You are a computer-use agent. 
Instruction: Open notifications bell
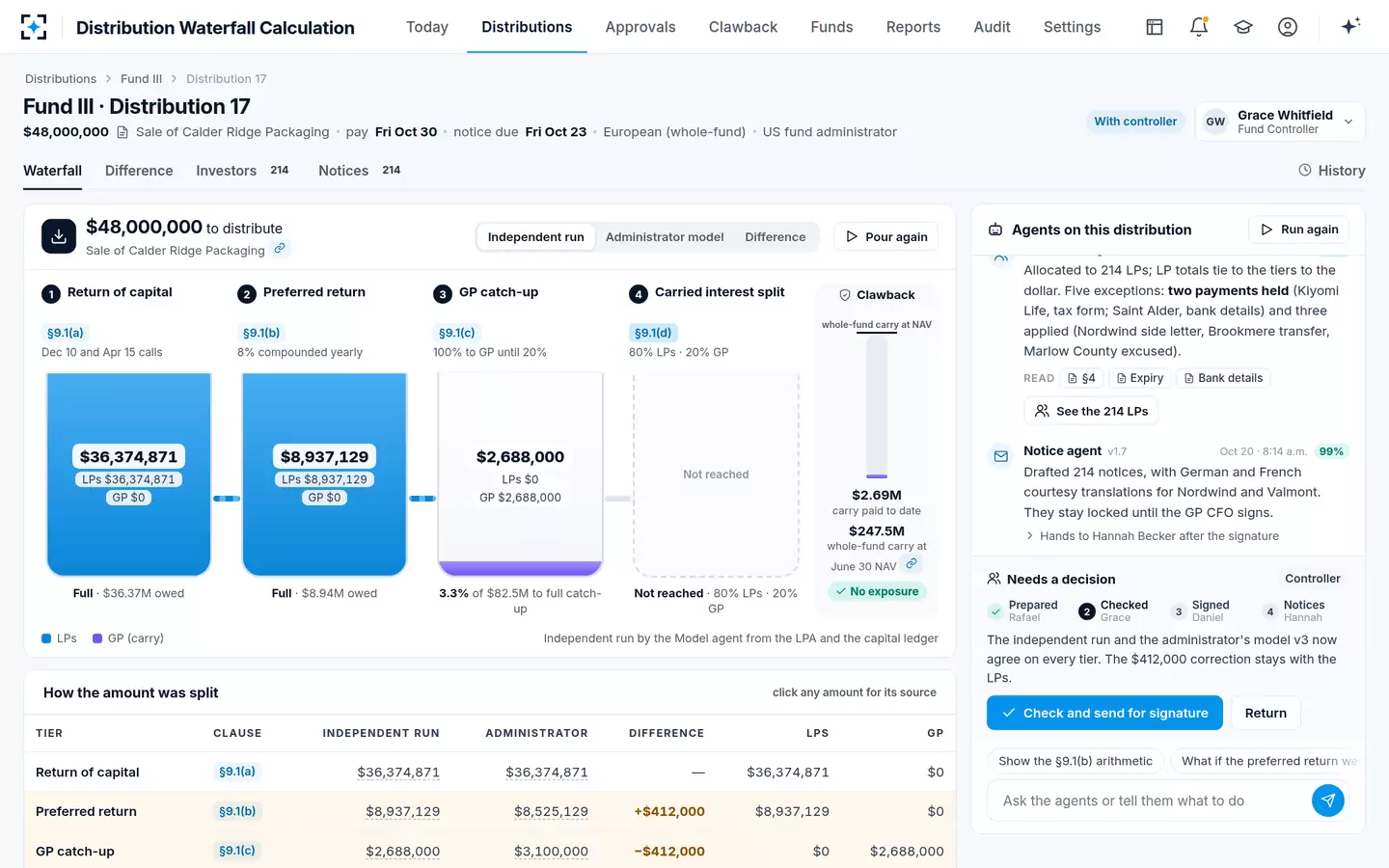coord(1199,27)
